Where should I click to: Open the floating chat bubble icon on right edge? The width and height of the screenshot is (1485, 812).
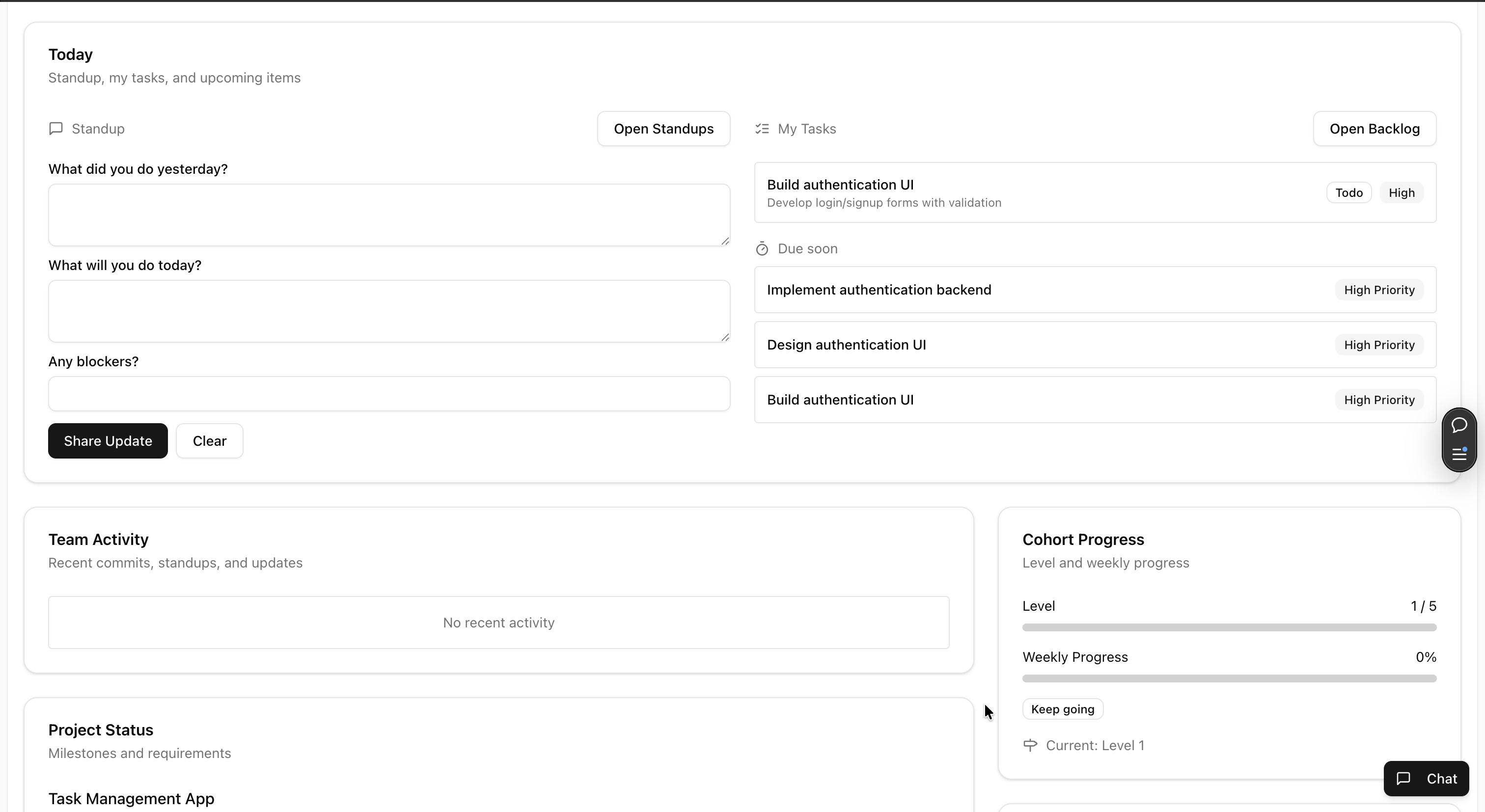[x=1459, y=425]
